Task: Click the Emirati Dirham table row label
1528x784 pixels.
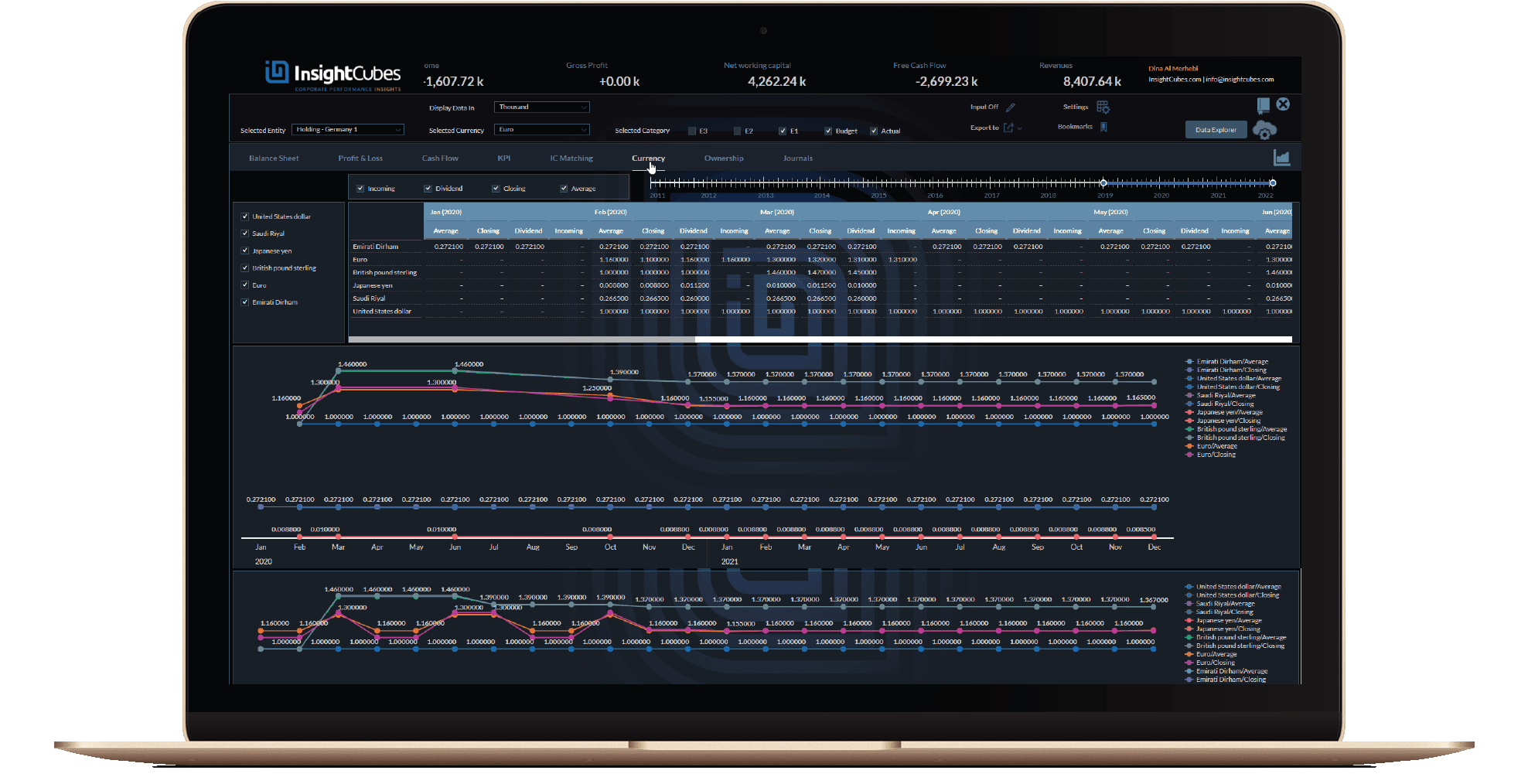Action: pos(376,247)
